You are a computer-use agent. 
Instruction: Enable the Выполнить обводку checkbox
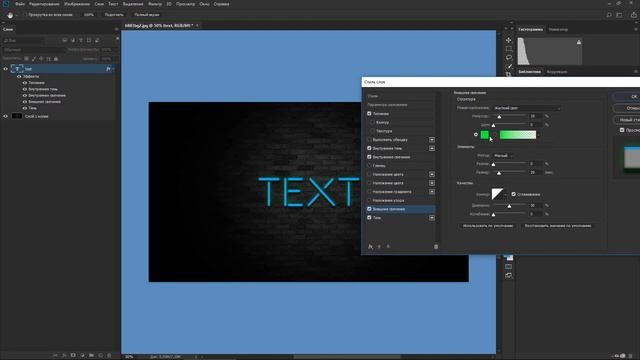369,140
